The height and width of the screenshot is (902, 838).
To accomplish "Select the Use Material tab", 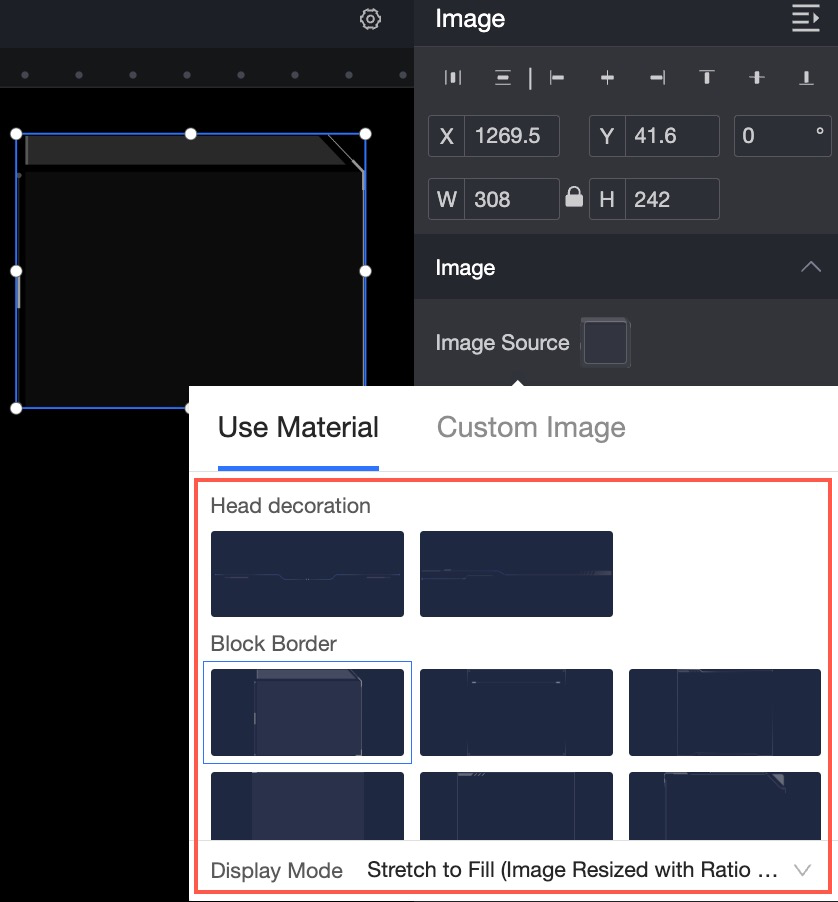I will (x=298, y=427).
